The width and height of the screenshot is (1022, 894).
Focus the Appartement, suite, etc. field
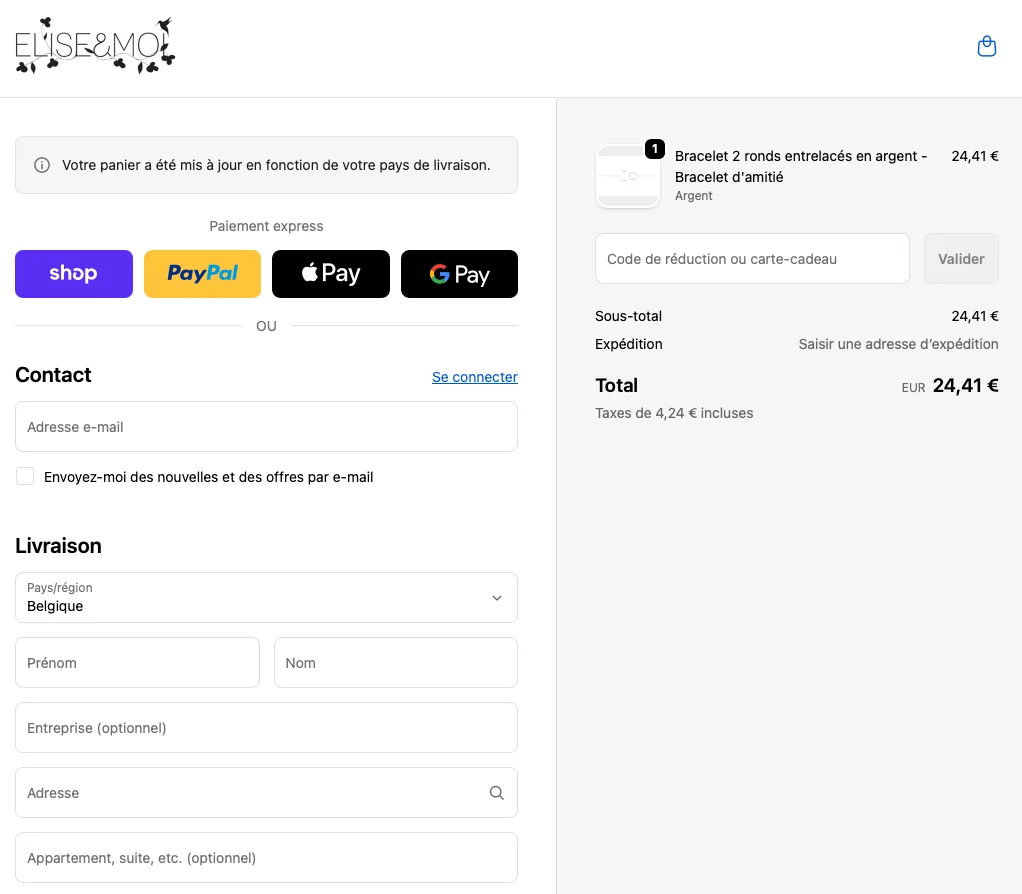point(266,858)
